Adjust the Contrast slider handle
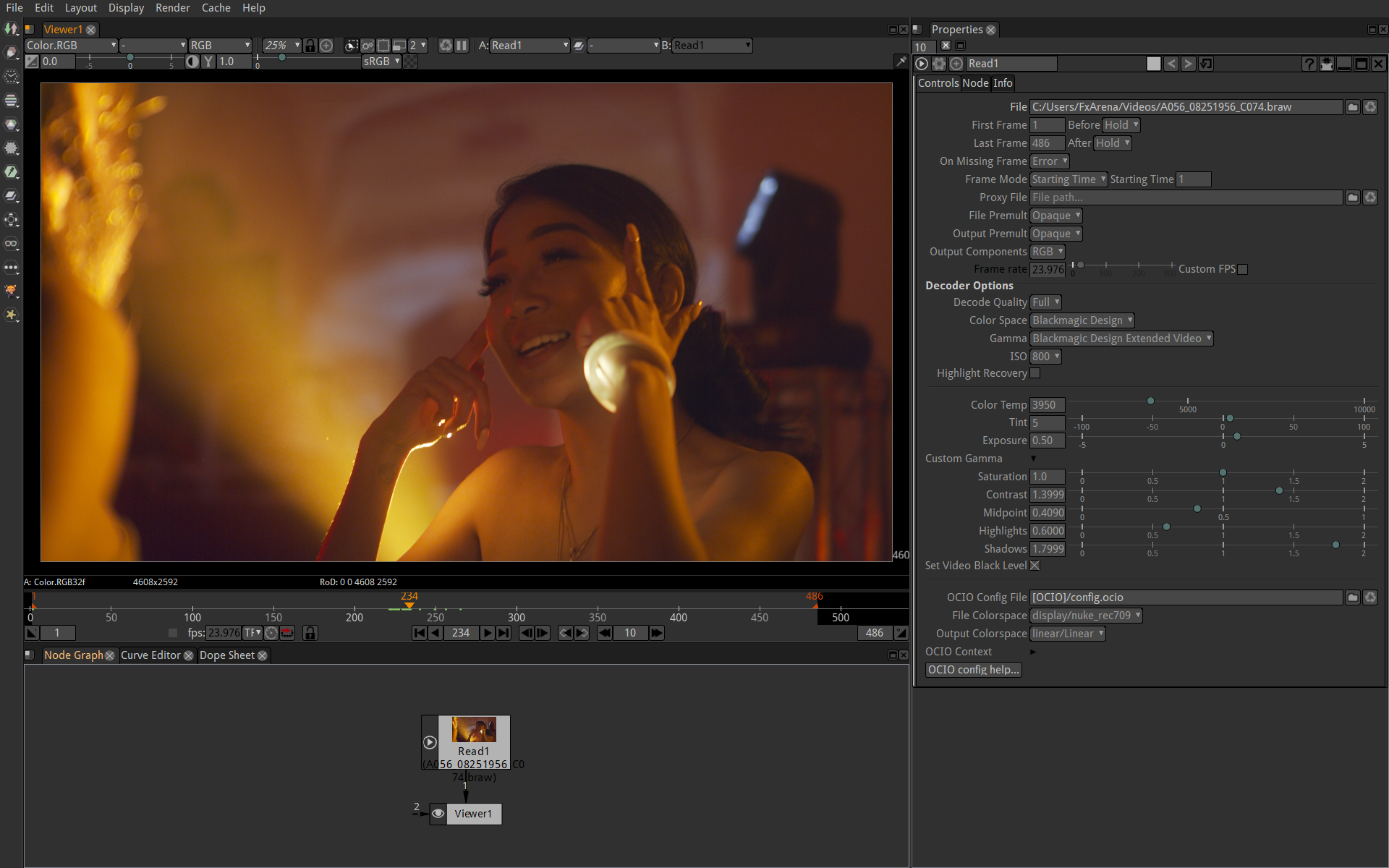Image resolution: width=1389 pixels, height=868 pixels. coord(1279,491)
